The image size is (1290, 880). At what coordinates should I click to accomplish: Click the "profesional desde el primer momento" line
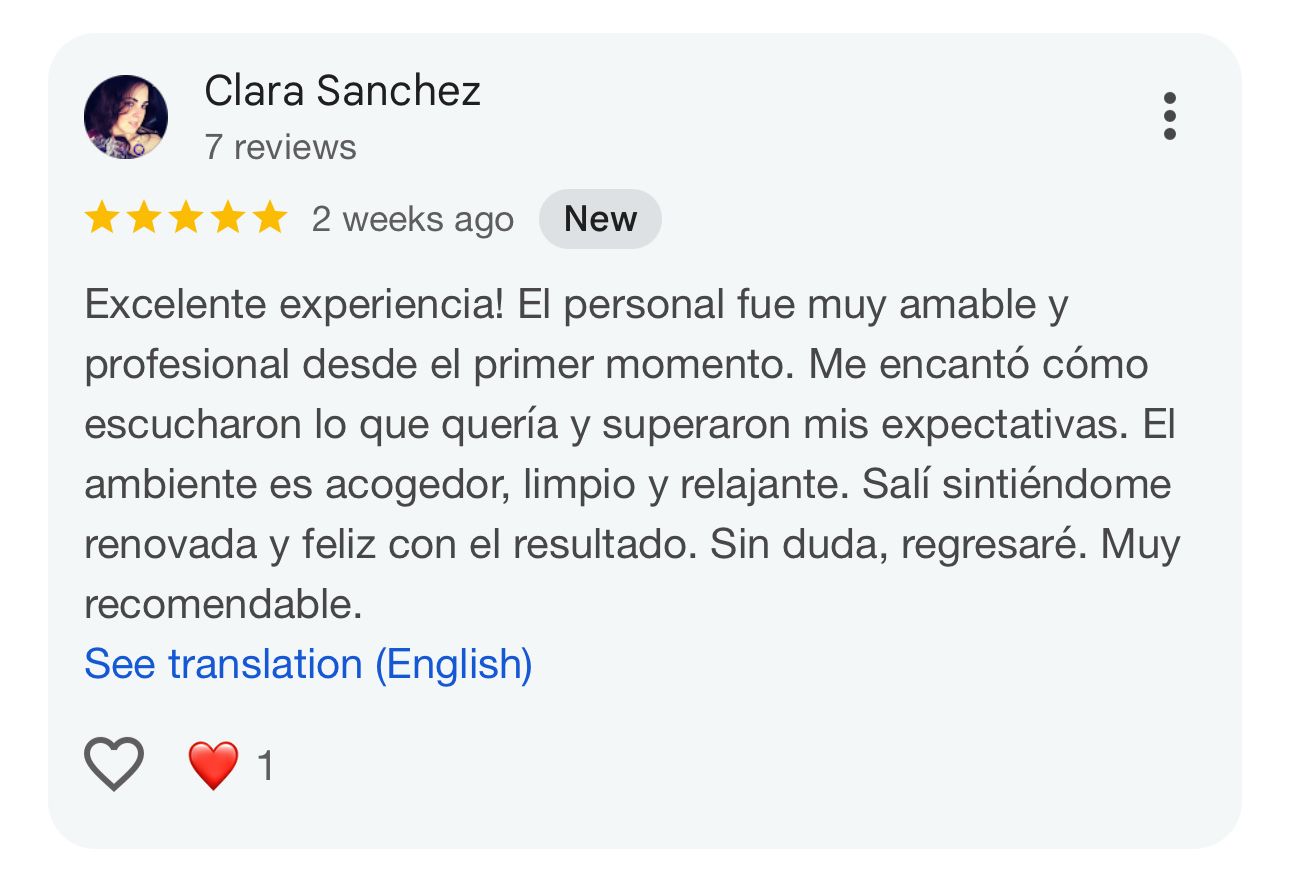tap(440, 365)
